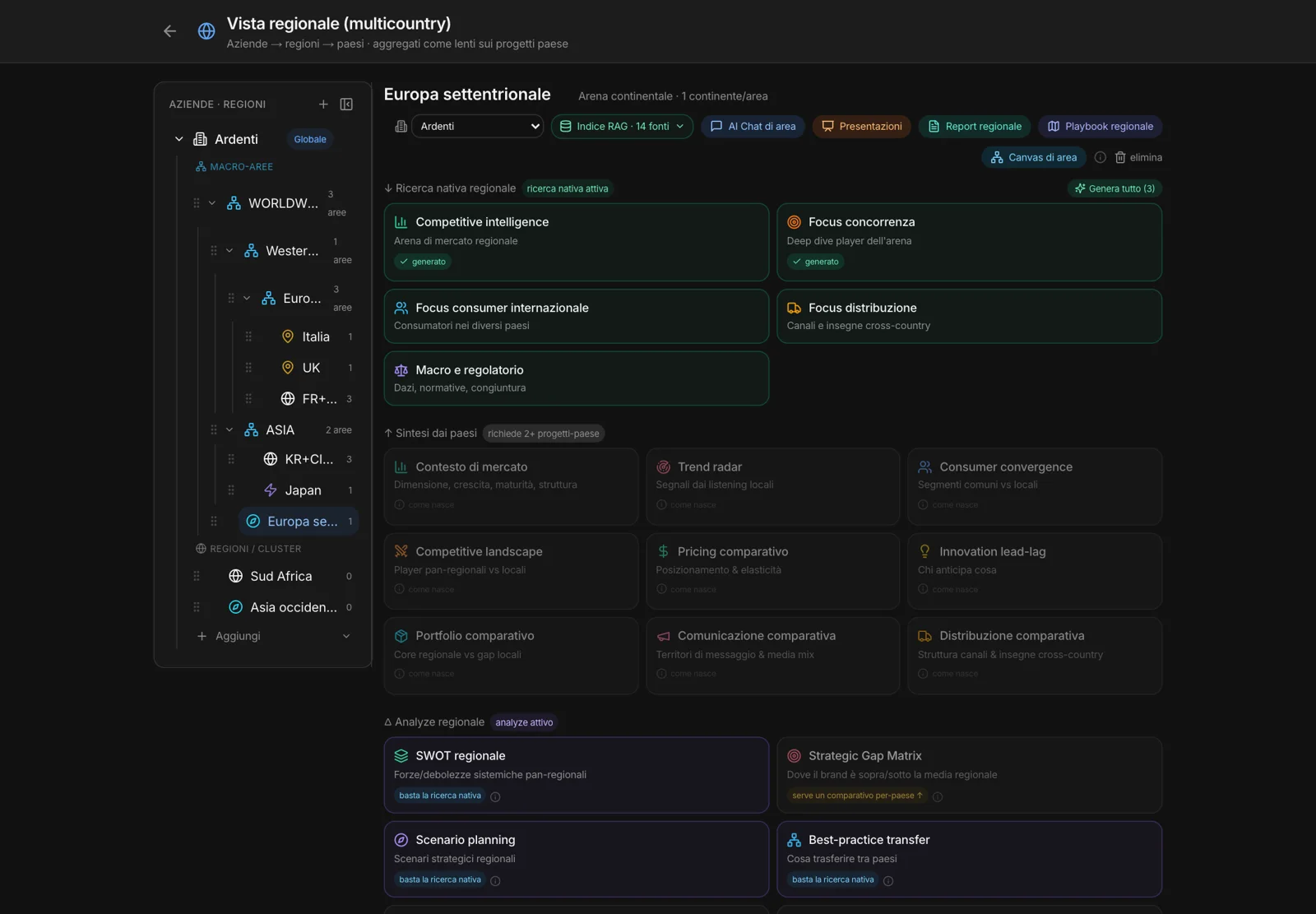This screenshot has height=914, width=1316.
Task: Click the drag handle beside Sud Africa
Action: (197, 576)
